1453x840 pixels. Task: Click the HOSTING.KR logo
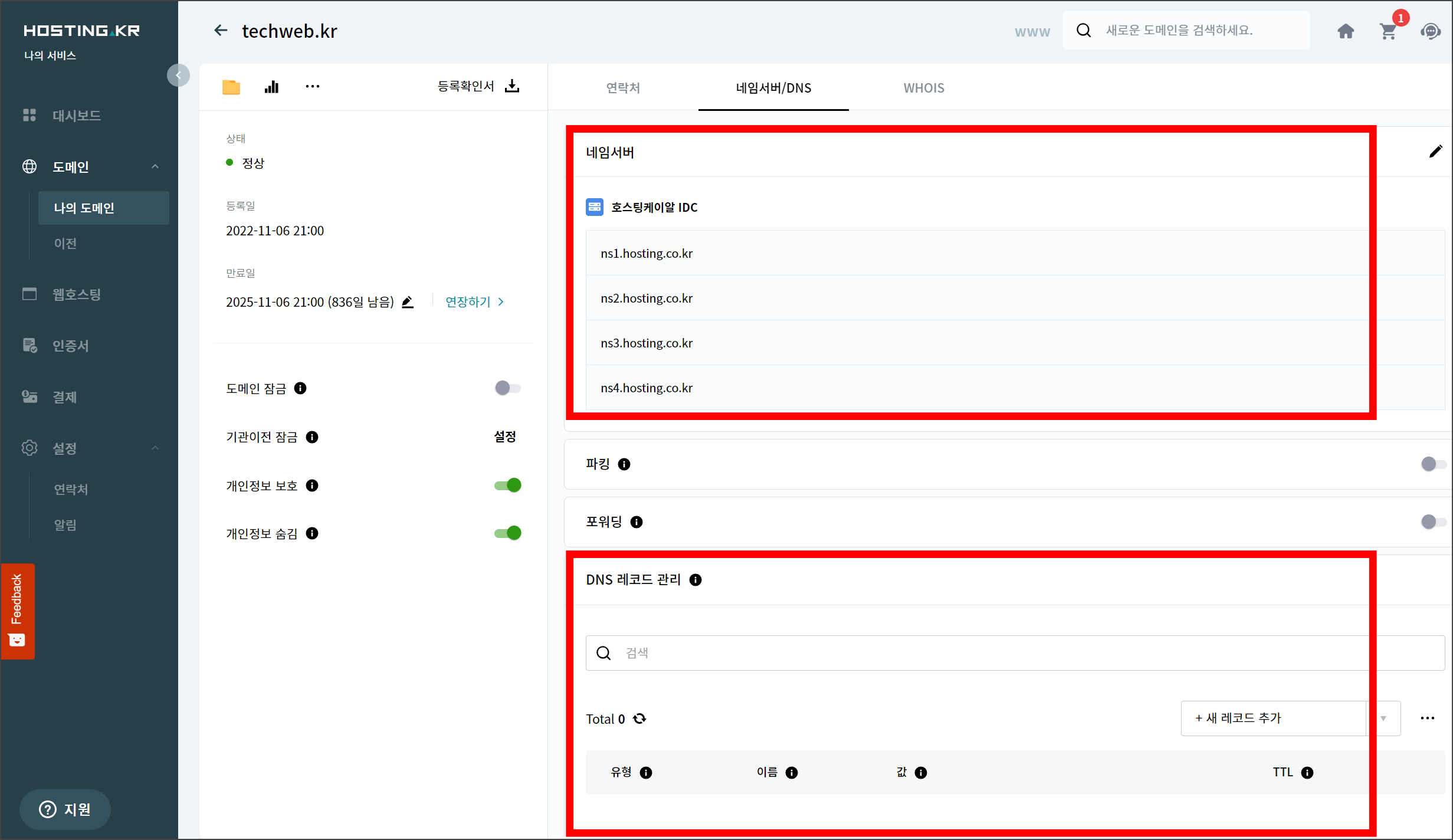[81, 31]
